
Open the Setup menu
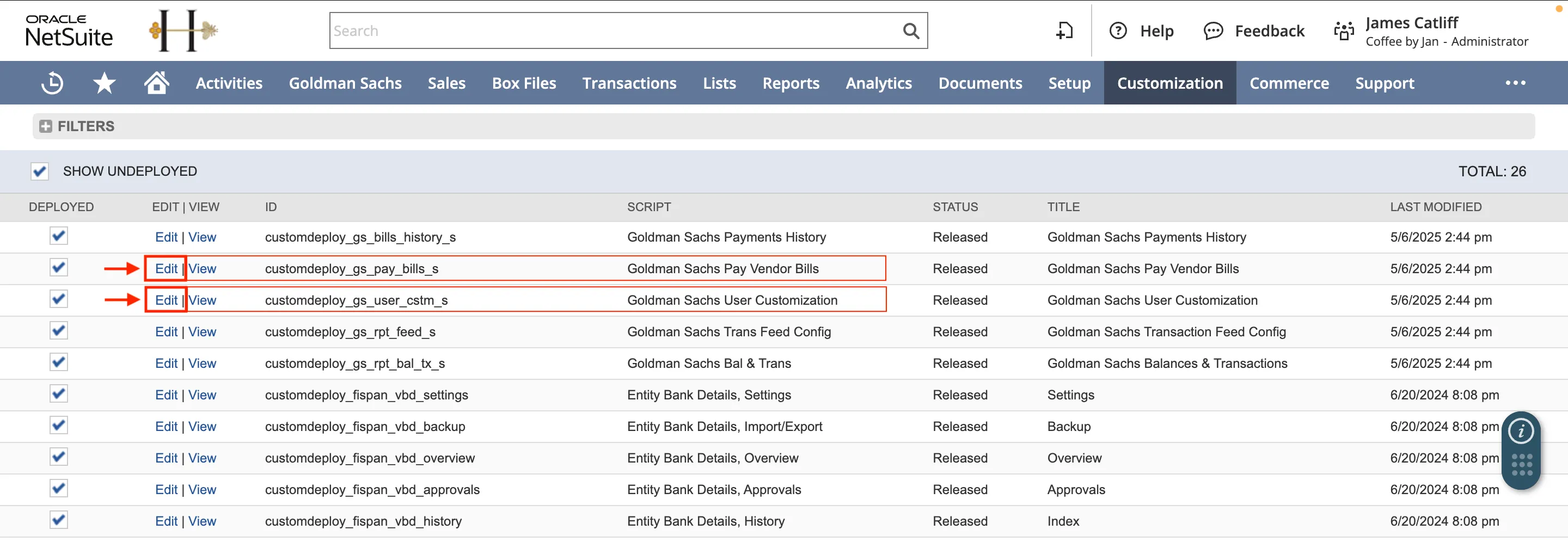click(x=1069, y=83)
